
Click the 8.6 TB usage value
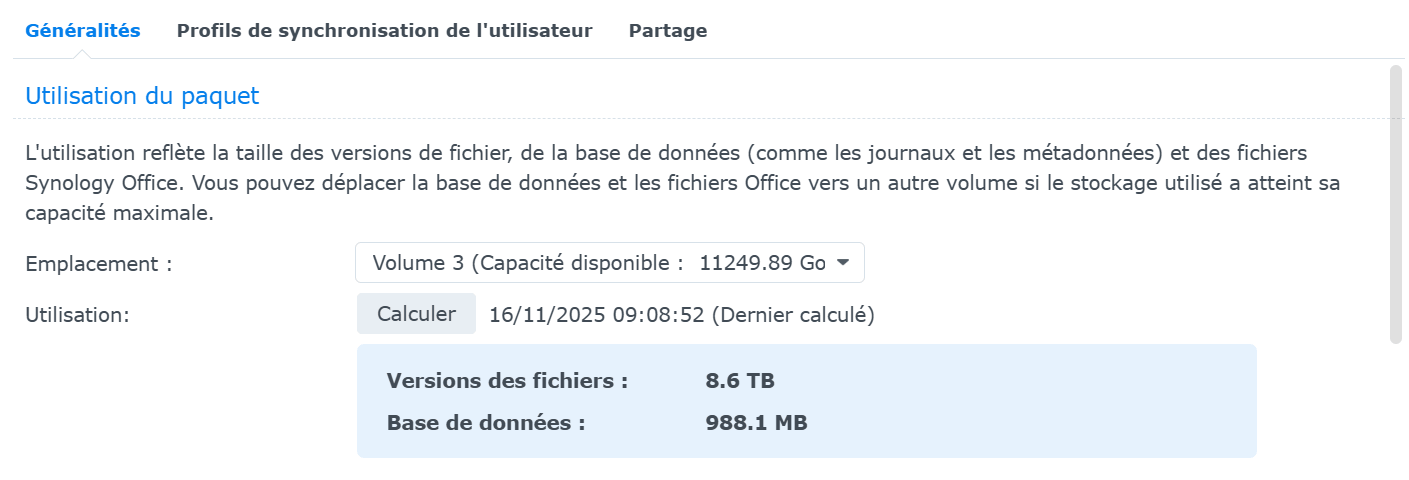click(x=739, y=381)
